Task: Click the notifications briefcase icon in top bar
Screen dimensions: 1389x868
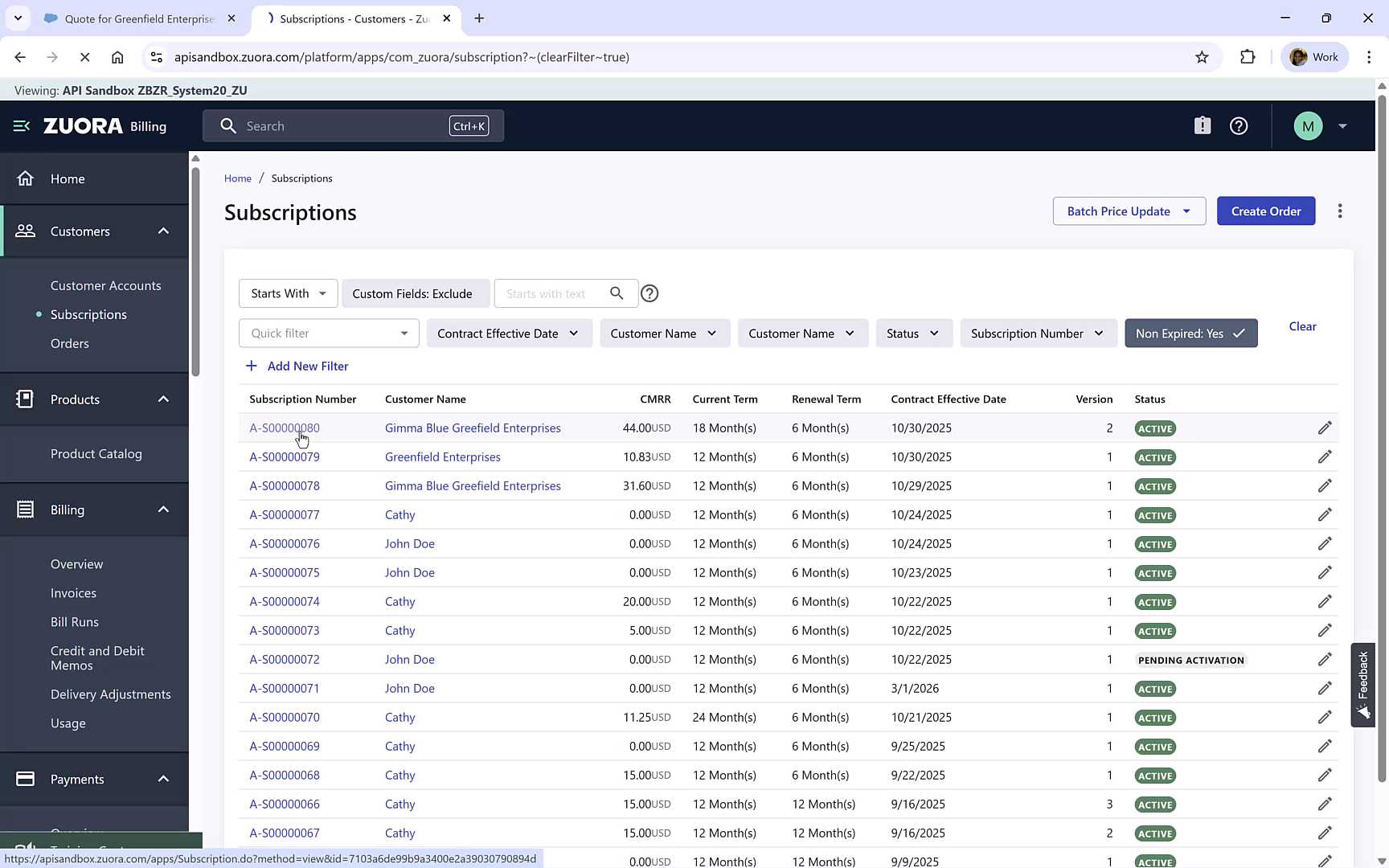Action: click(1202, 125)
